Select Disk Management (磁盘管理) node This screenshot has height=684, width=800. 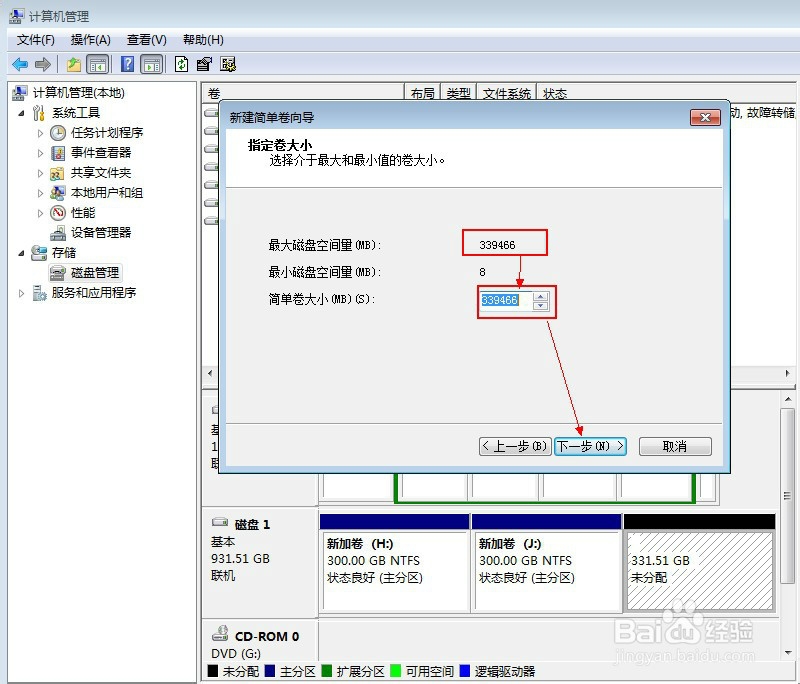pyautogui.click(x=95, y=272)
